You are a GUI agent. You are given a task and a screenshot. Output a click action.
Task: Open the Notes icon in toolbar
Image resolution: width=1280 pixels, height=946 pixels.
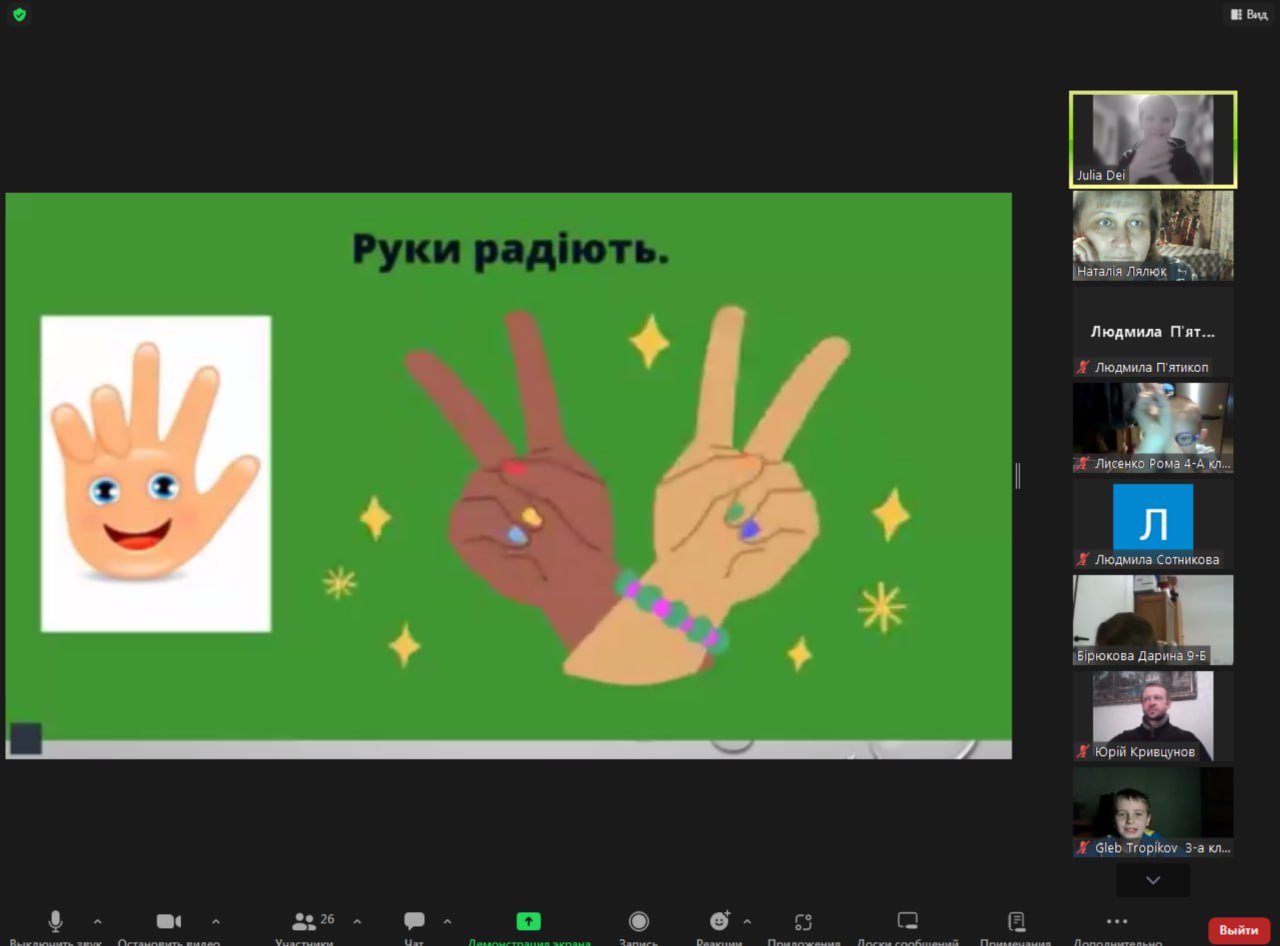(x=1016, y=921)
